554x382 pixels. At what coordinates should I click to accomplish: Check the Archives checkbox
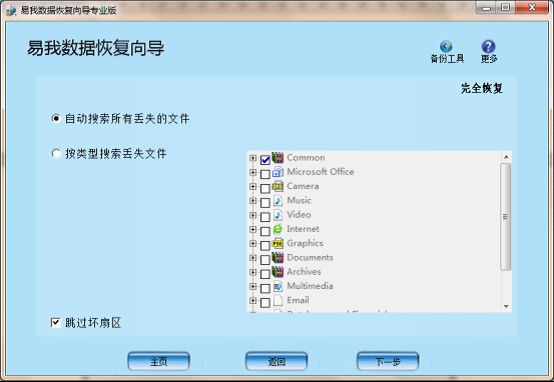coord(265,274)
